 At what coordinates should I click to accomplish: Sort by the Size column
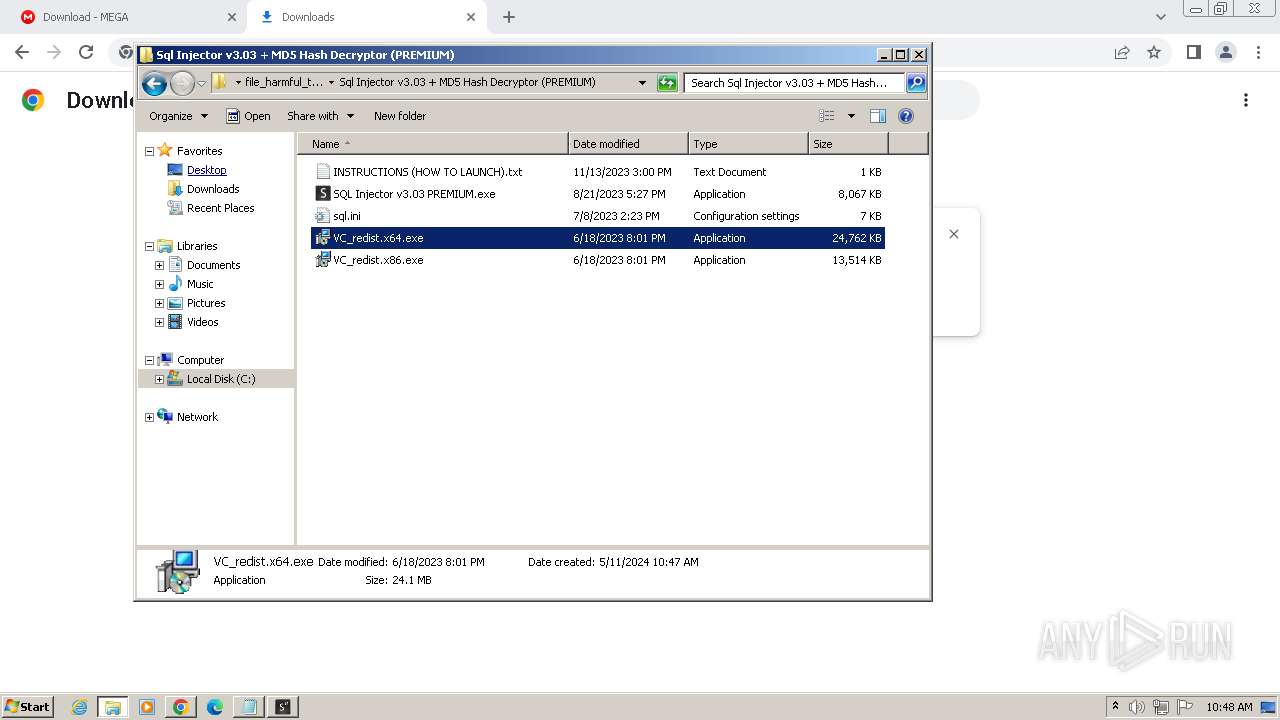848,144
